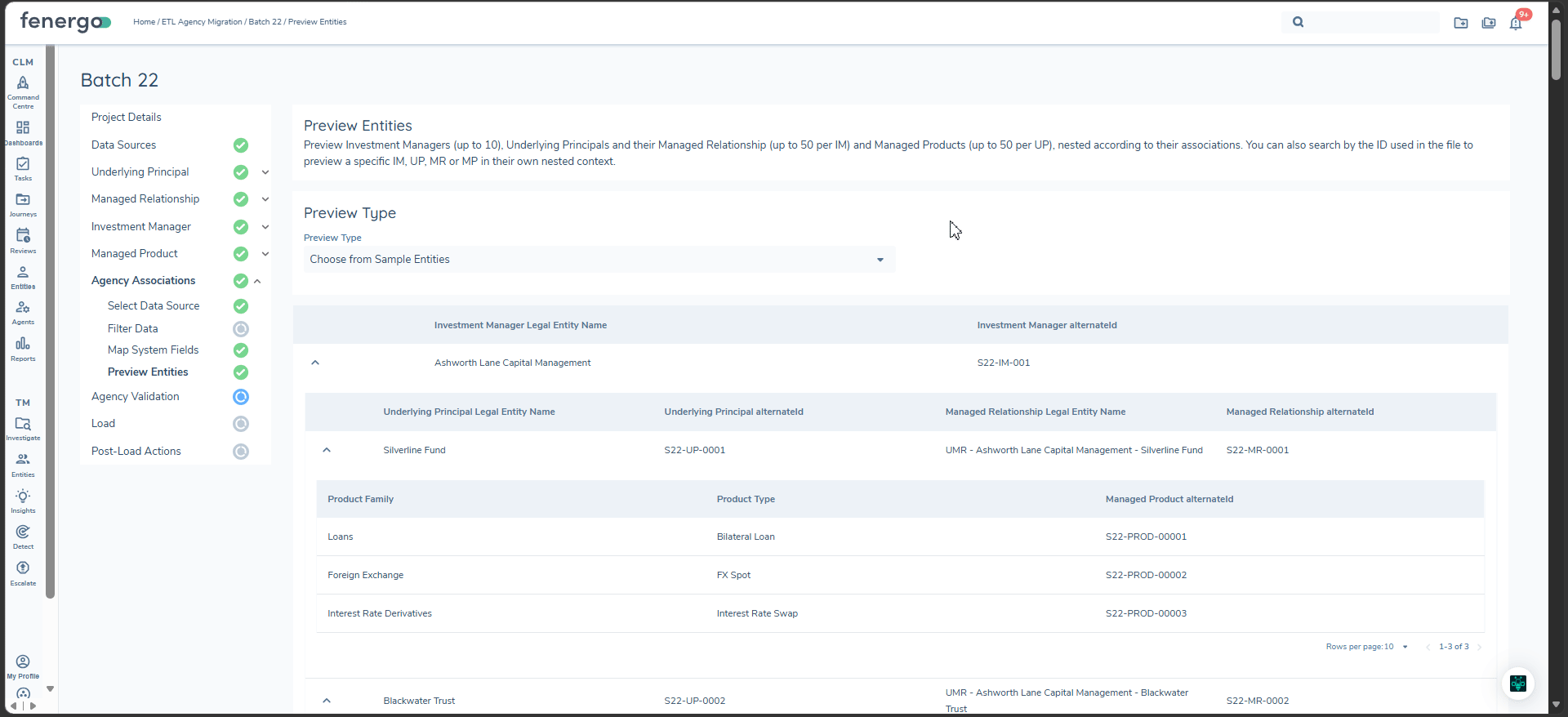Click the notifications bell icon
The height and width of the screenshot is (717, 1568).
point(1516,23)
